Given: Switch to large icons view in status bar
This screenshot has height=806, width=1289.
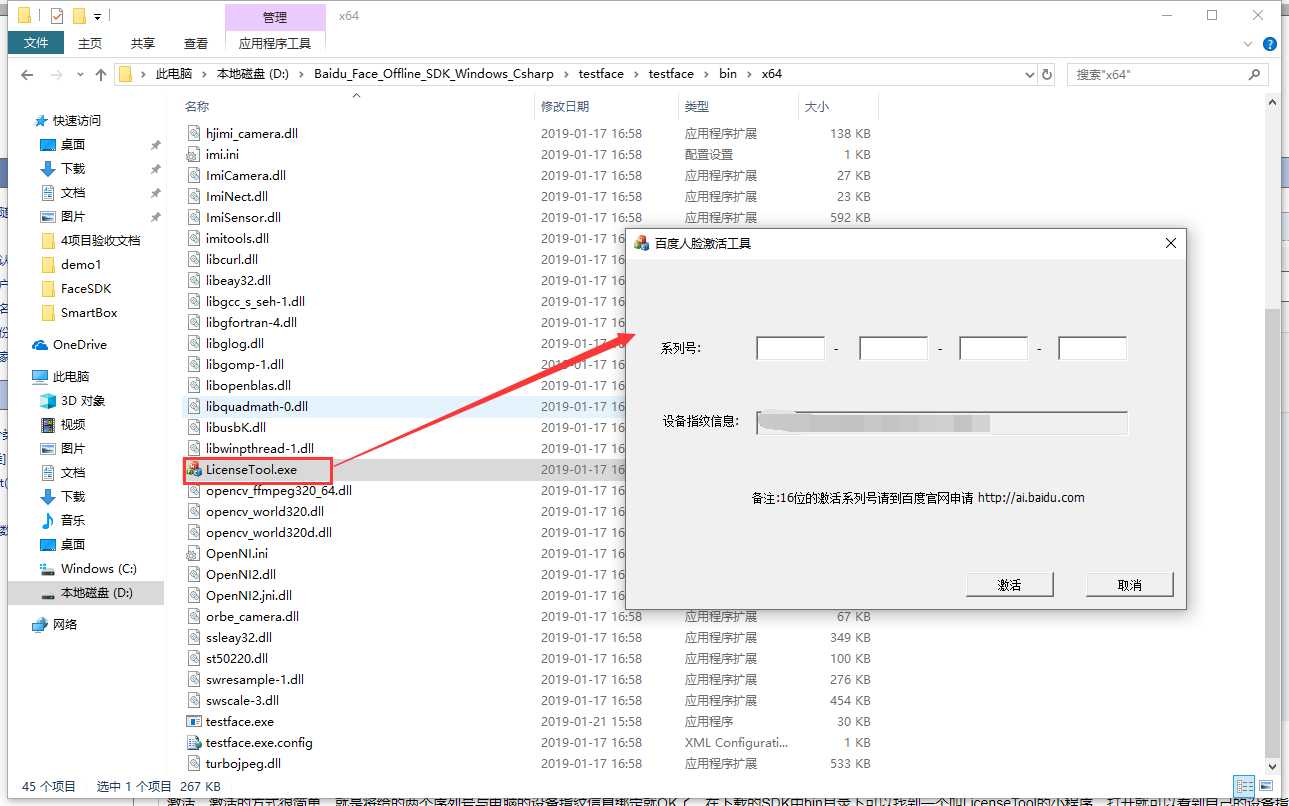Looking at the screenshot, I should [x=1264, y=786].
